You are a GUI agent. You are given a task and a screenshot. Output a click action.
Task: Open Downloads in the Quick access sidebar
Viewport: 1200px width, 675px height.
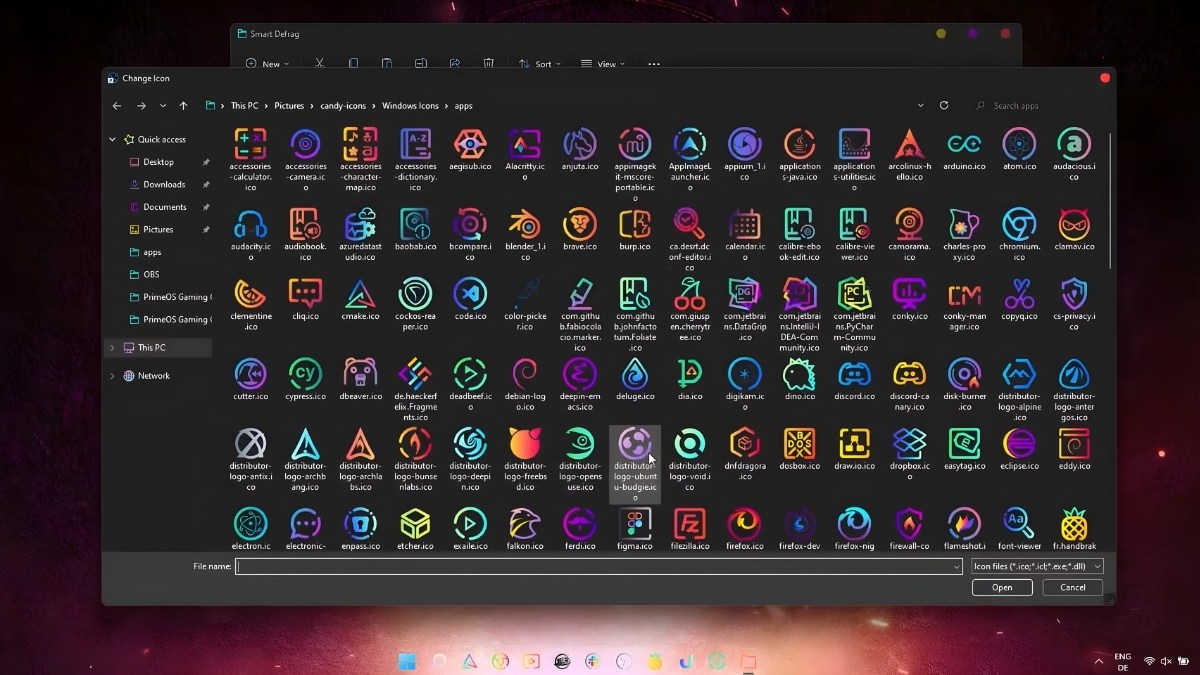click(164, 184)
